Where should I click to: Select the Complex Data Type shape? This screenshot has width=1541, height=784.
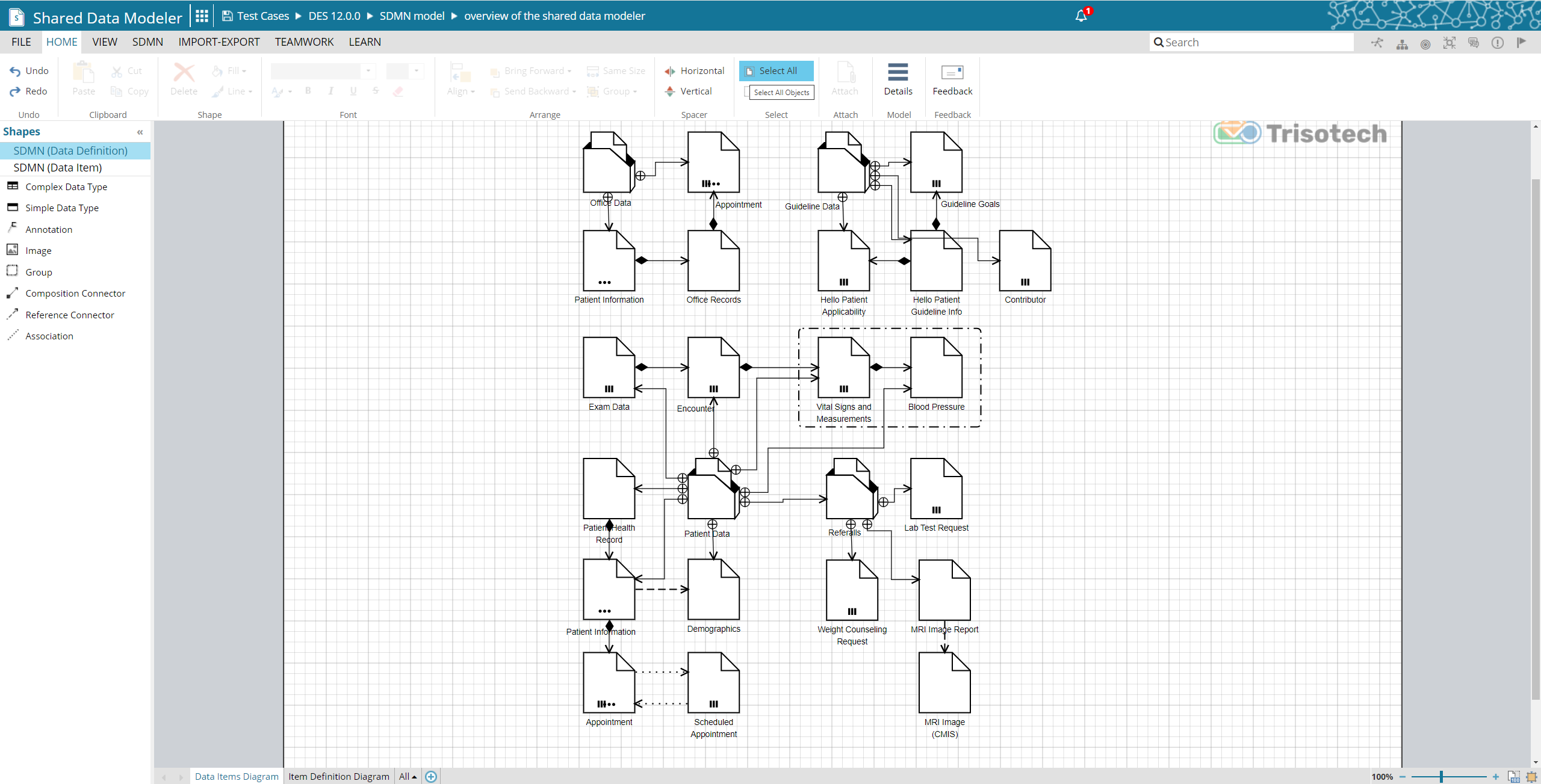click(x=57, y=187)
